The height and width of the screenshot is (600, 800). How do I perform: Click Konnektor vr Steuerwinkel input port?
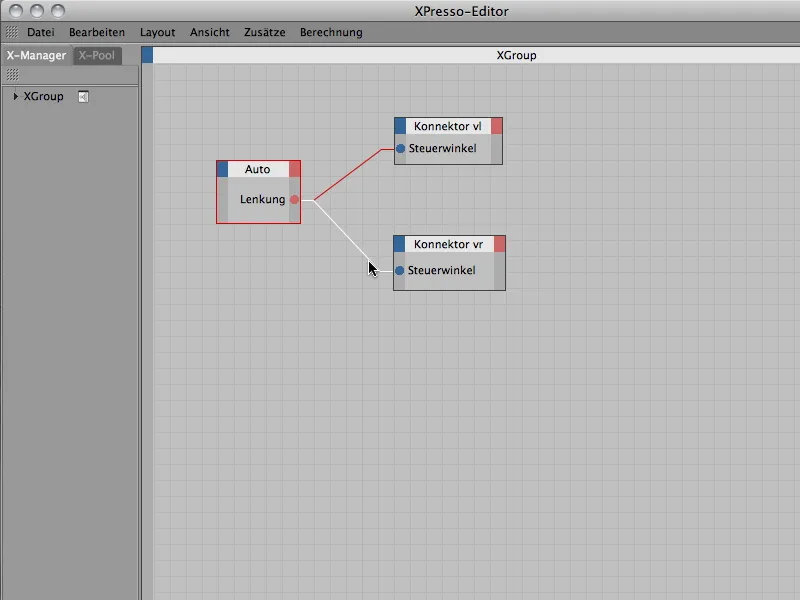point(399,270)
